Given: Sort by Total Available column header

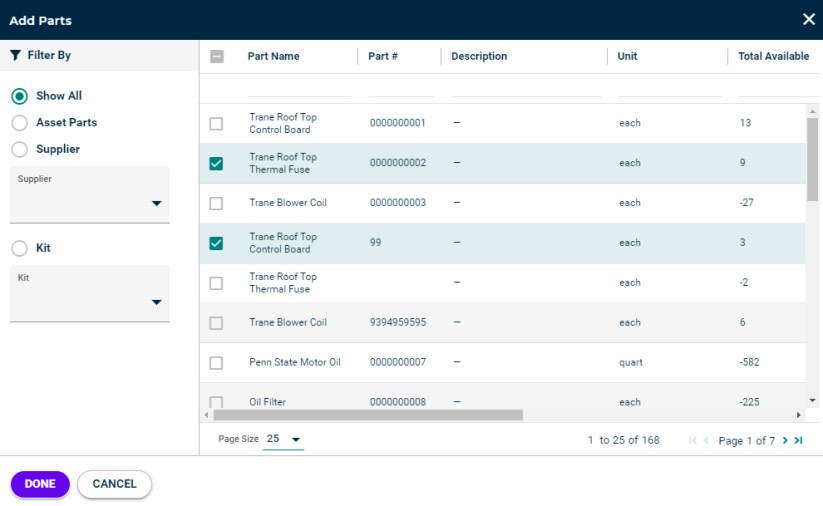Looking at the screenshot, I should 773,56.
